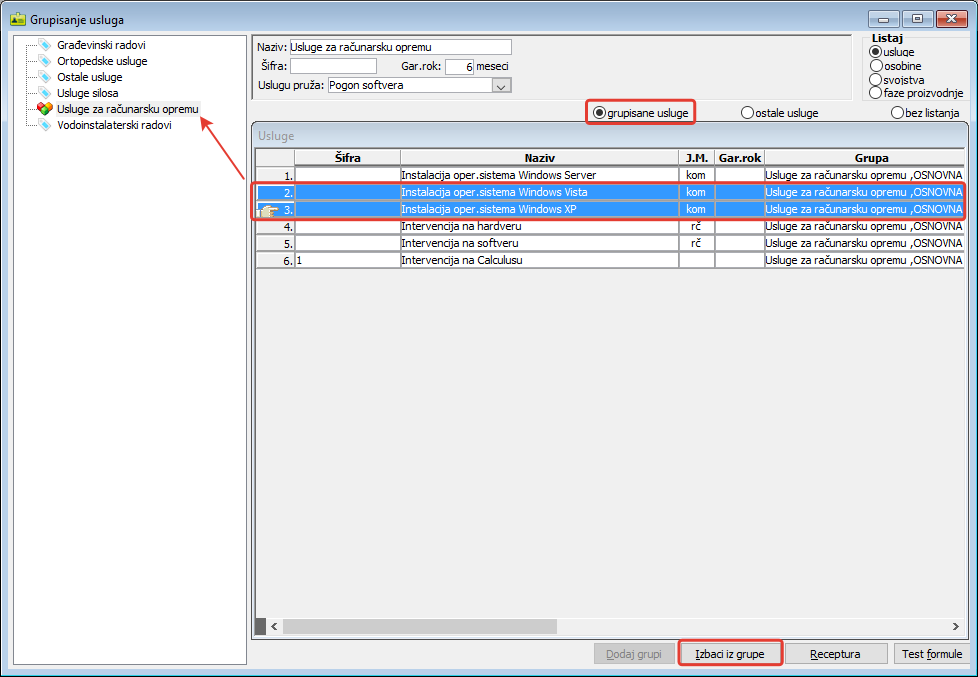Viewport: 978px width, 677px height.
Task: Open the 'Uslugu pruža' dropdown
Action: (x=502, y=86)
